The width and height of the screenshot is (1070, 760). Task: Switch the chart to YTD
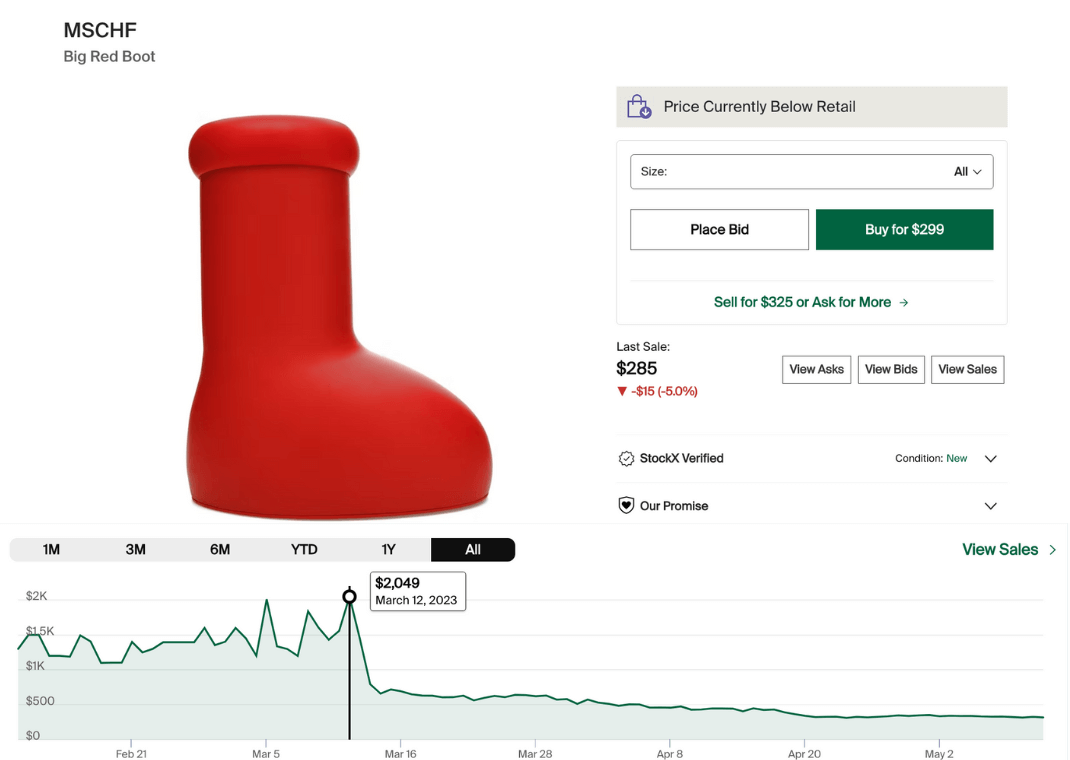coord(304,550)
